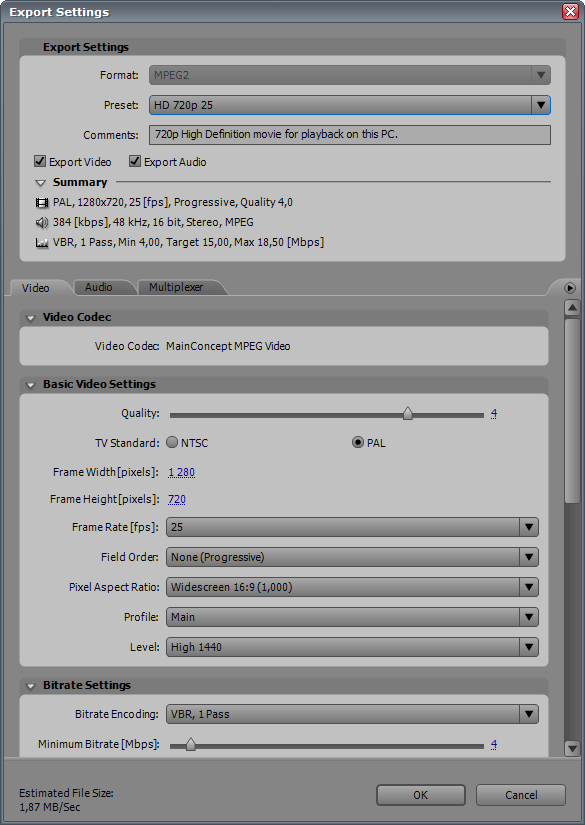Click into the Comments text field
This screenshot has height=825, width=585.
pos(350,135)
